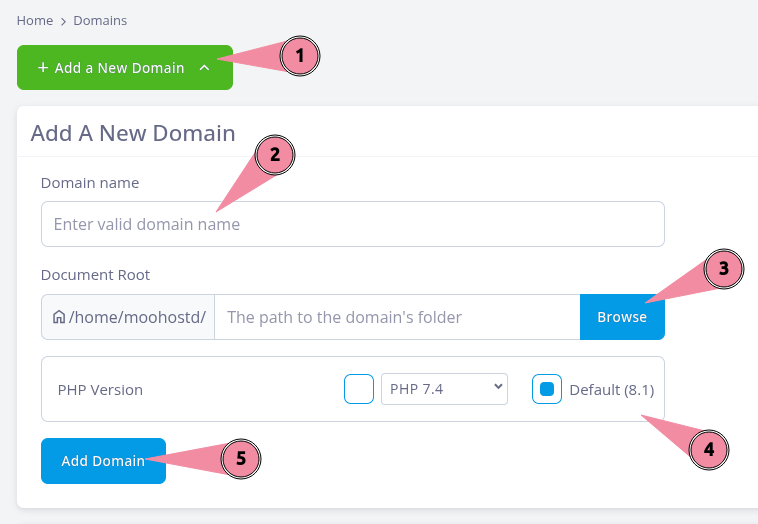758x524 pixels.
Task: Click the Default (8.1) label text
Action: coord(611,390)
